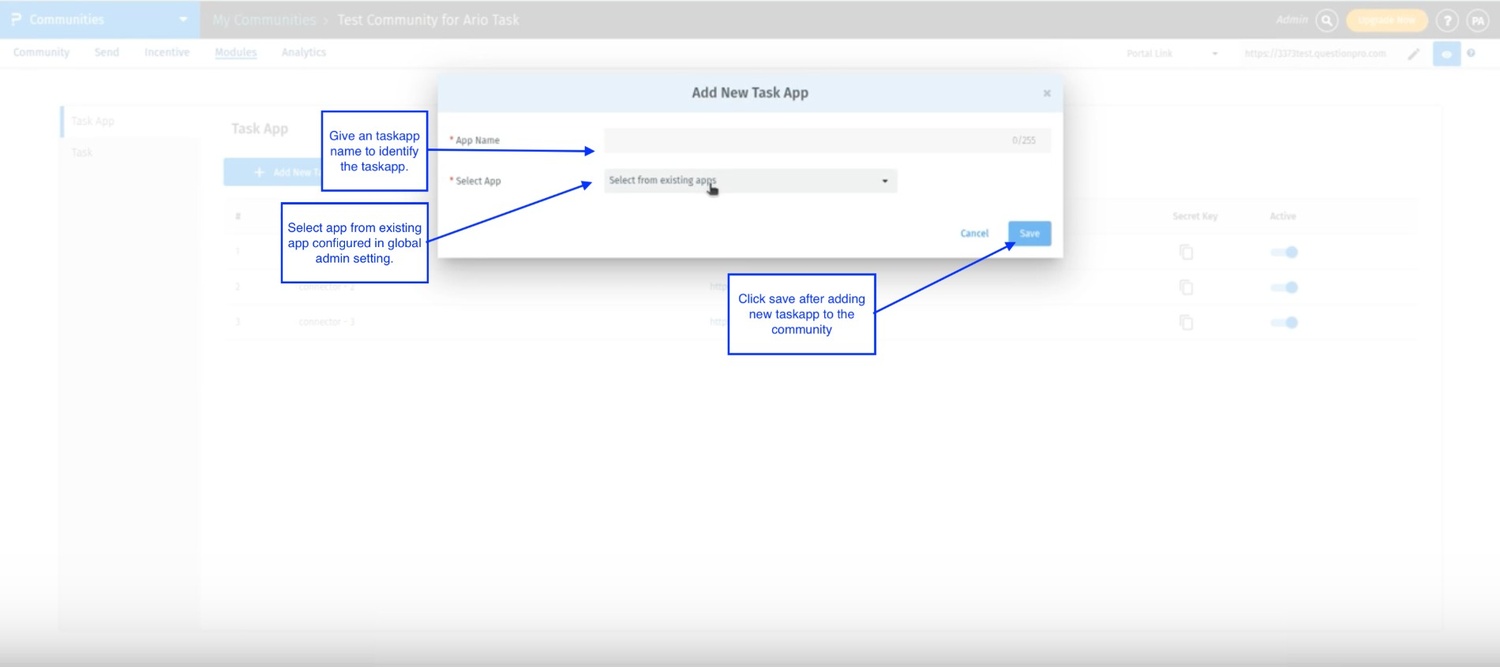Open the Select from existing apps dropdown
This screenshot has width=1500, height=667.
[750, 181]
